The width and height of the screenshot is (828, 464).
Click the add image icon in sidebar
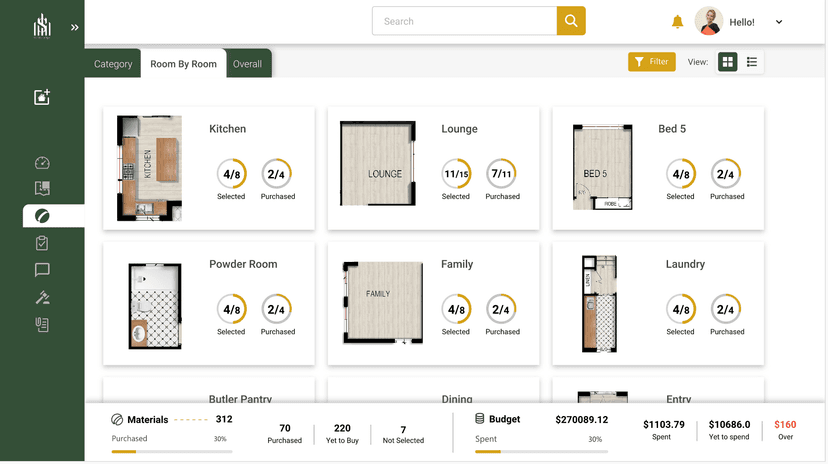(42, 97)
